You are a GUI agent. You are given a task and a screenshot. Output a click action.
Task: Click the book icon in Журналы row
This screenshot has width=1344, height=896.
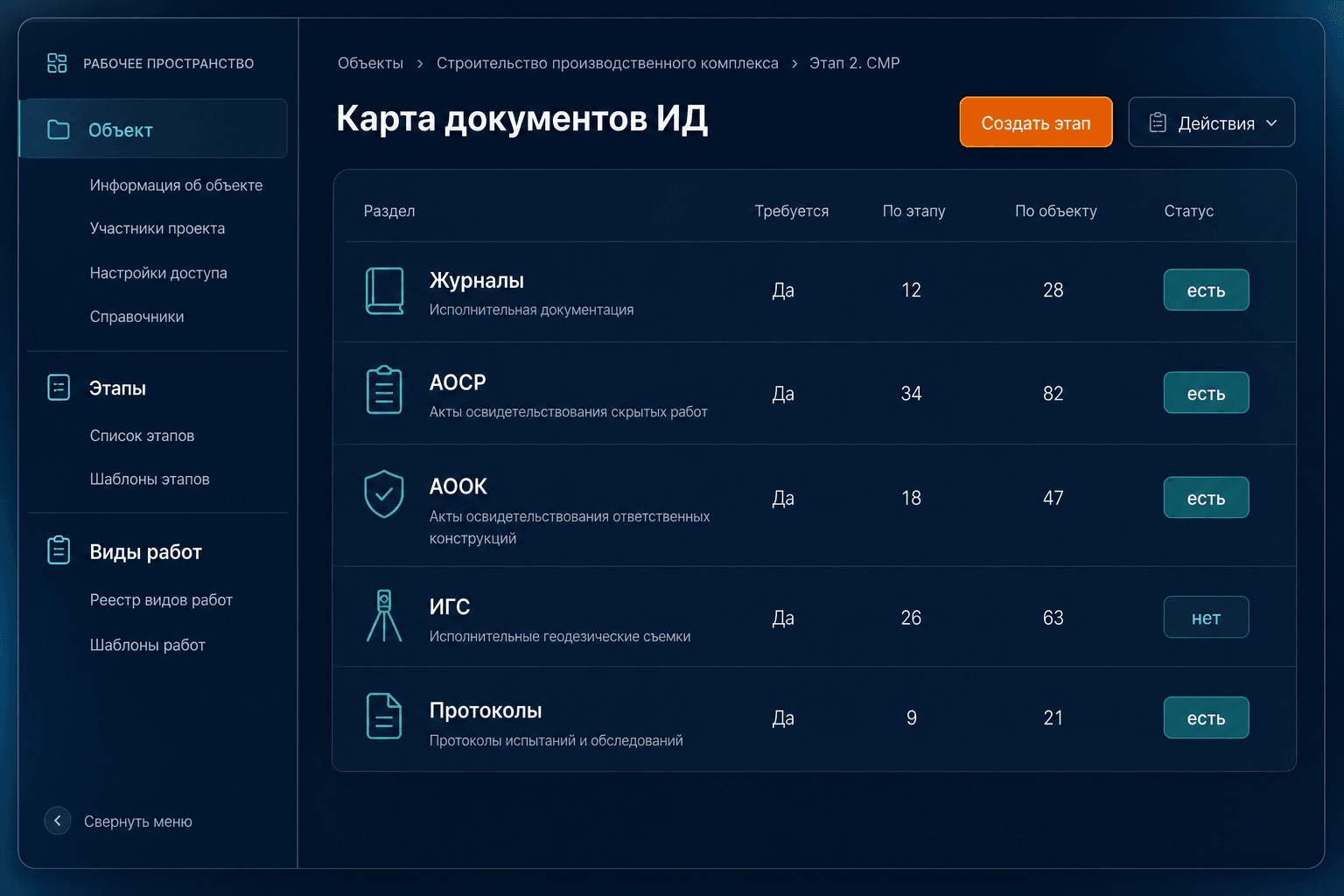(384, 291)
